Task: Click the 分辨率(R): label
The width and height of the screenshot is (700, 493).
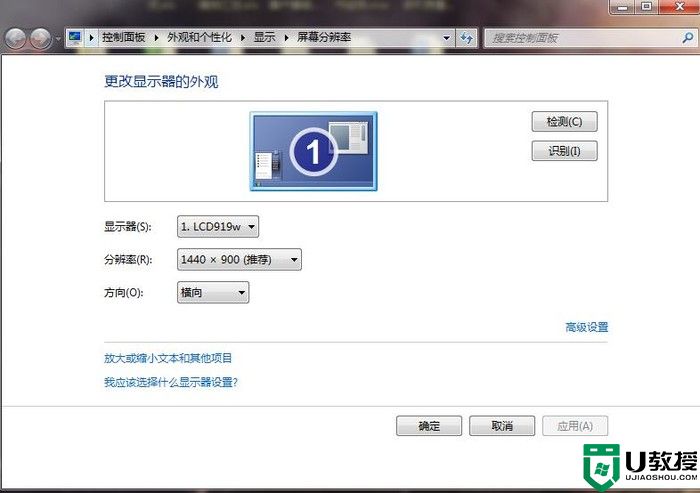Action: point(128,259)
